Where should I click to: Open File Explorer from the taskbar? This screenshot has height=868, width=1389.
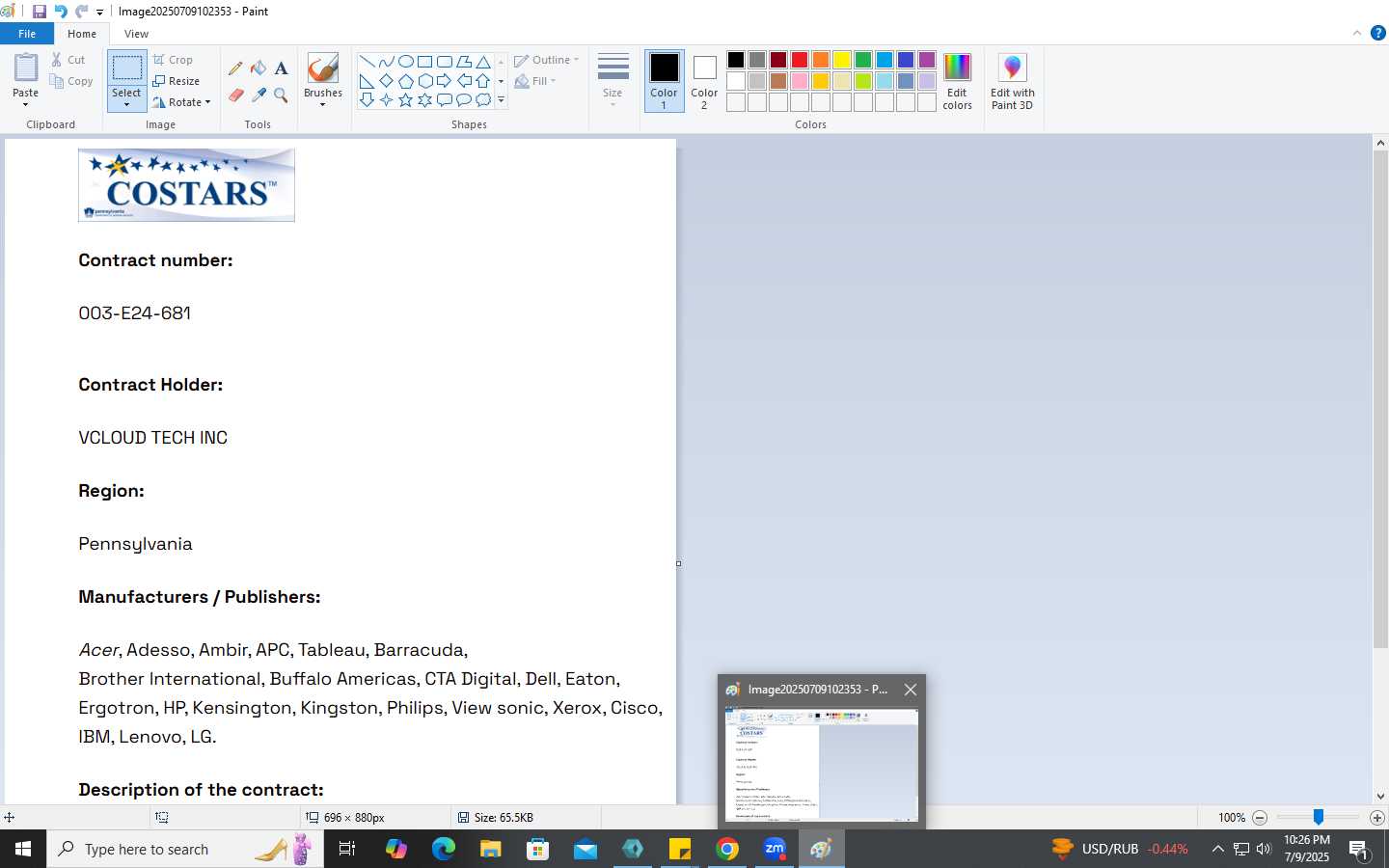[x=491, y=849]
